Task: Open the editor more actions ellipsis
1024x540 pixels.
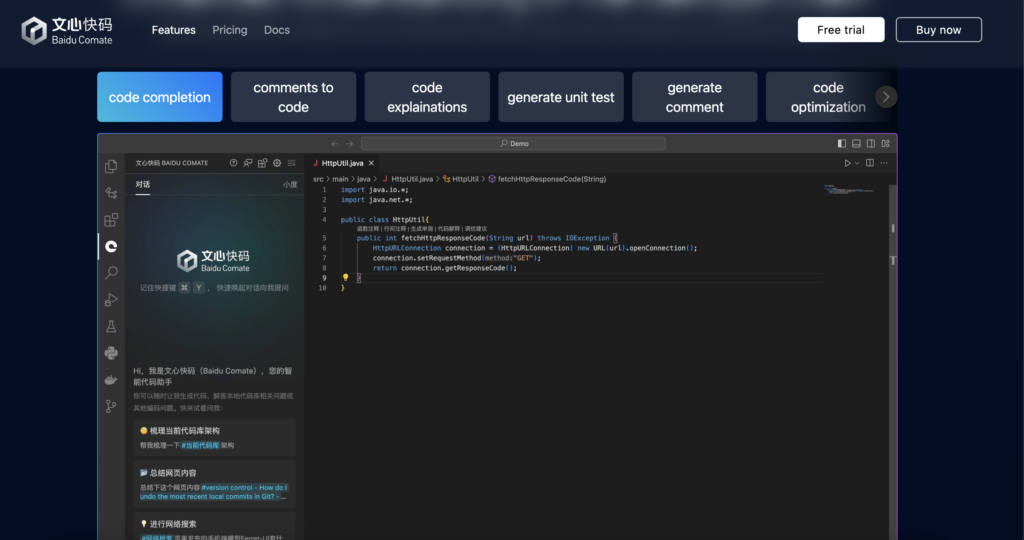Action: pyautogui.click(x=884, y=163)
